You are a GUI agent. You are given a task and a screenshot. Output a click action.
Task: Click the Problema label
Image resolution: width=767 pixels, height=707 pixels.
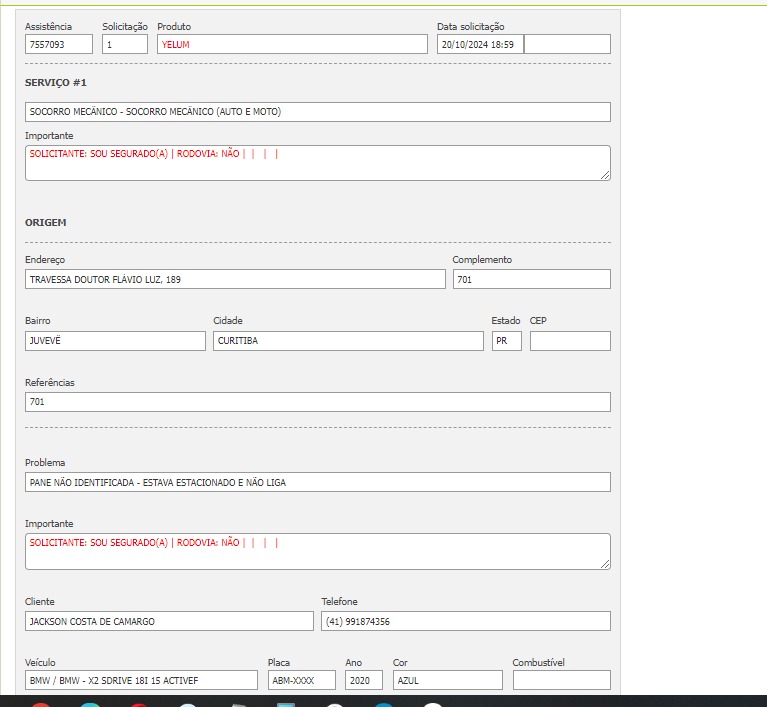45,462
